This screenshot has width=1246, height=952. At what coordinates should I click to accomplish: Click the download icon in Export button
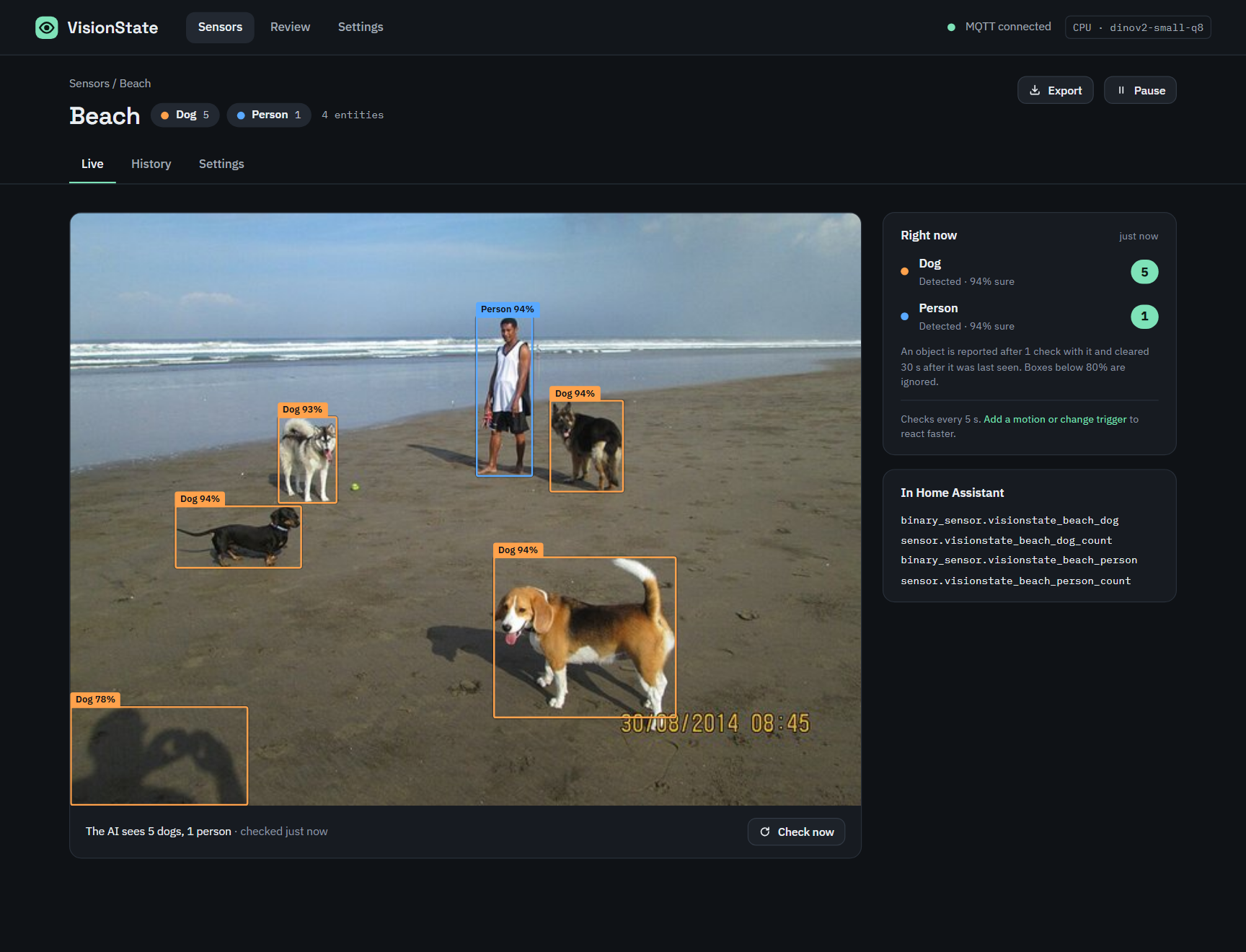[1035, 90]
